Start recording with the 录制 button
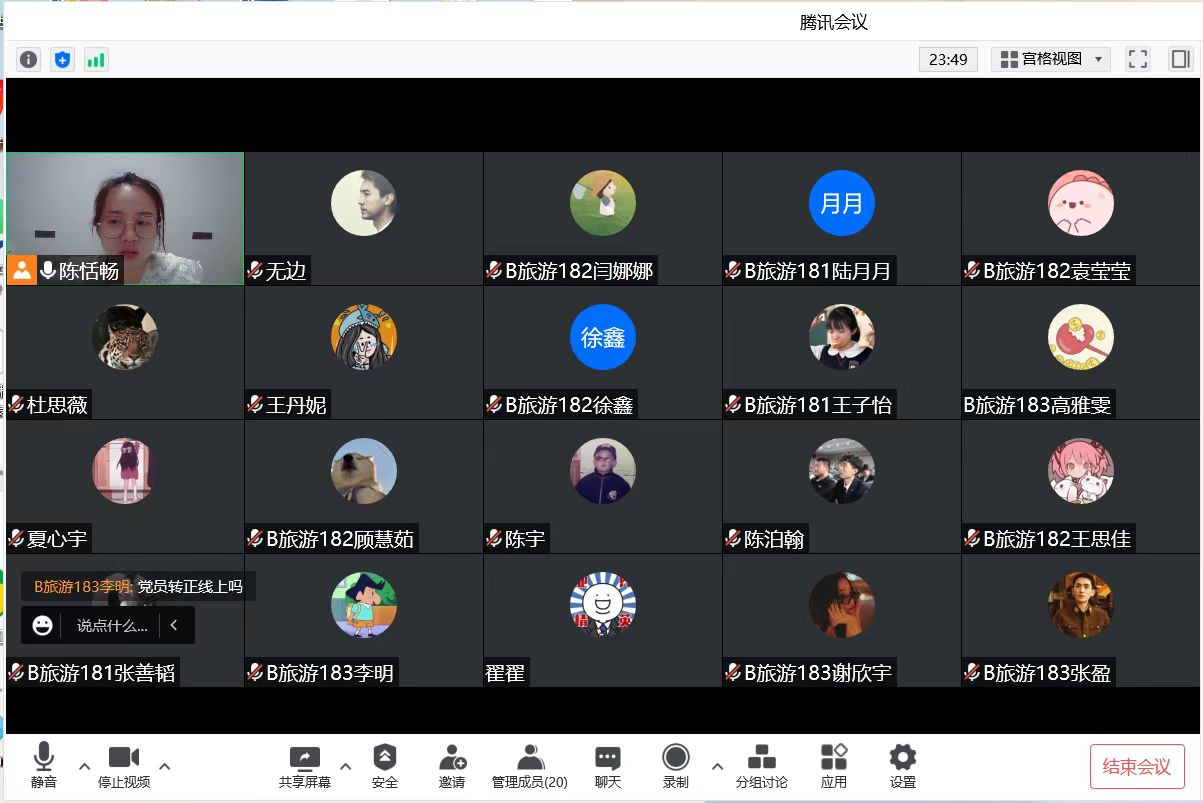The height and width of the screenshot is (803, 1203). pyautogui.click(x=676, y=767)
